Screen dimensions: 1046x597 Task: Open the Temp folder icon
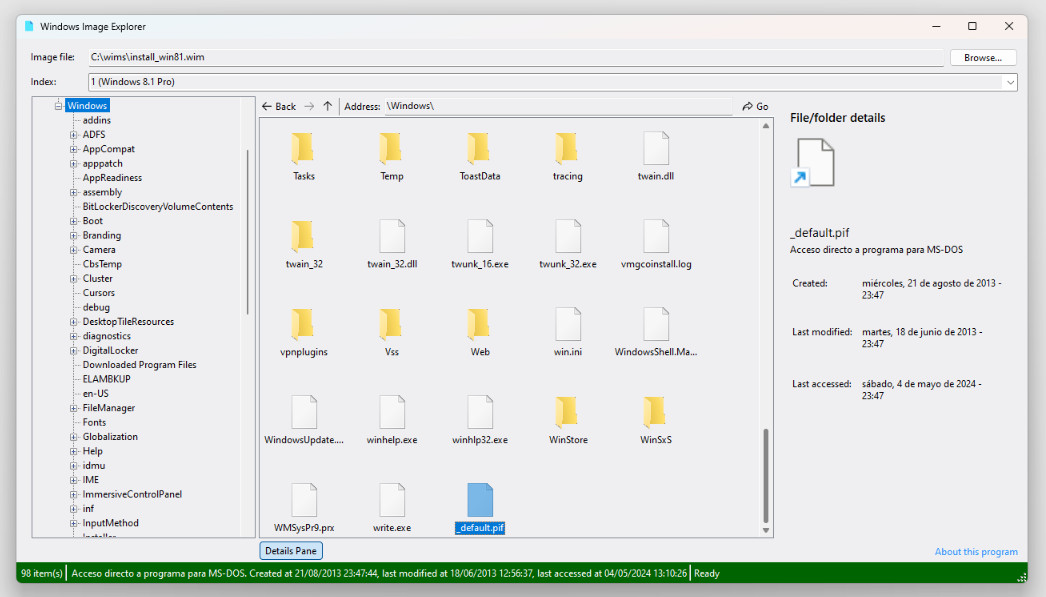[x=391, y=147]
